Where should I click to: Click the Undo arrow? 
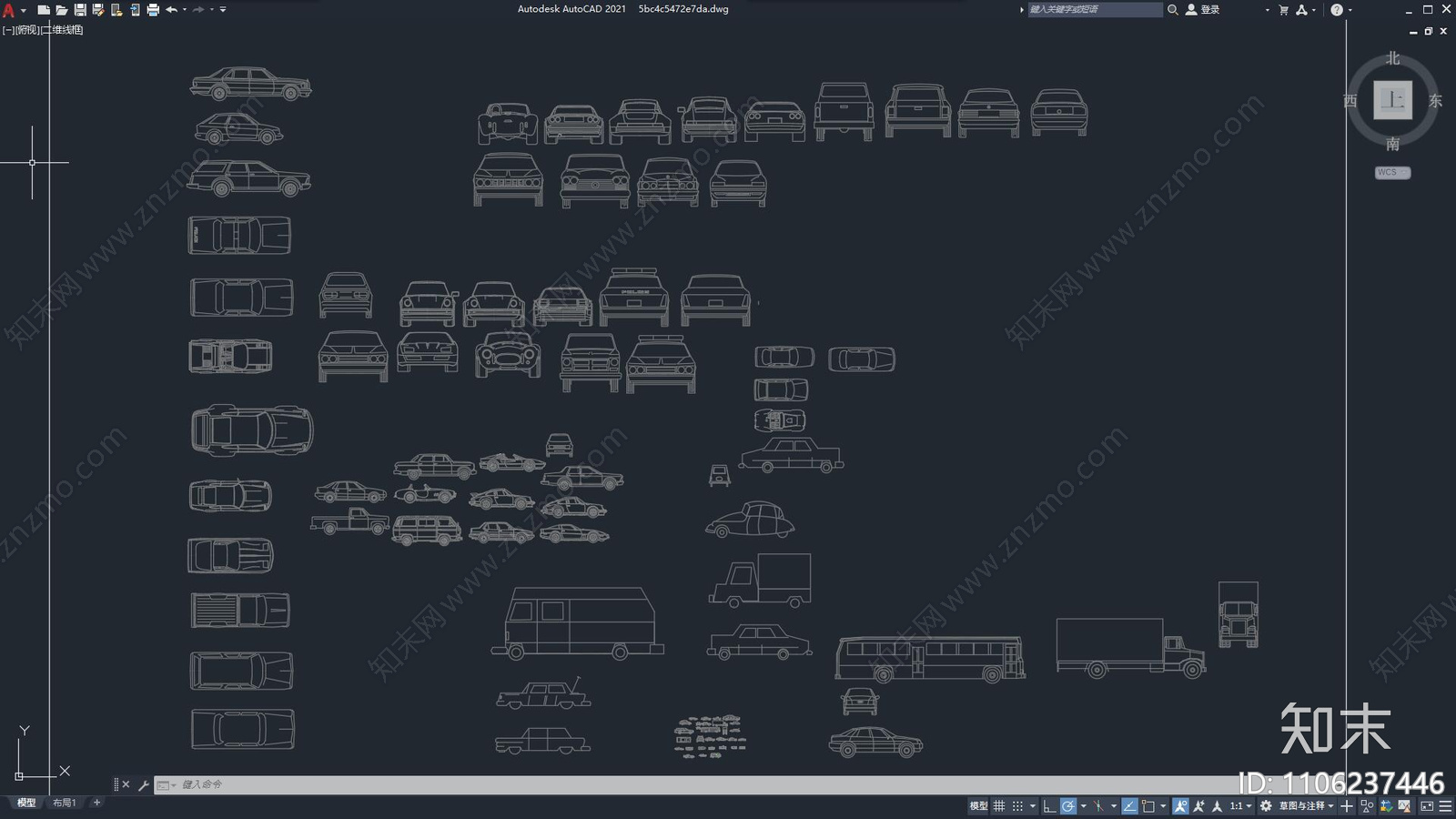pyautogui.click(x=171, y=10)
